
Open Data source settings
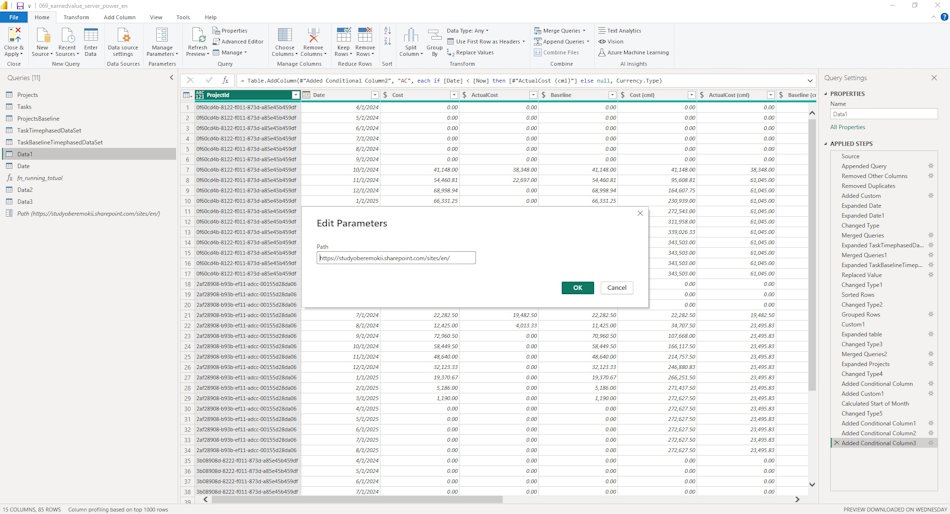click(123, 42)
